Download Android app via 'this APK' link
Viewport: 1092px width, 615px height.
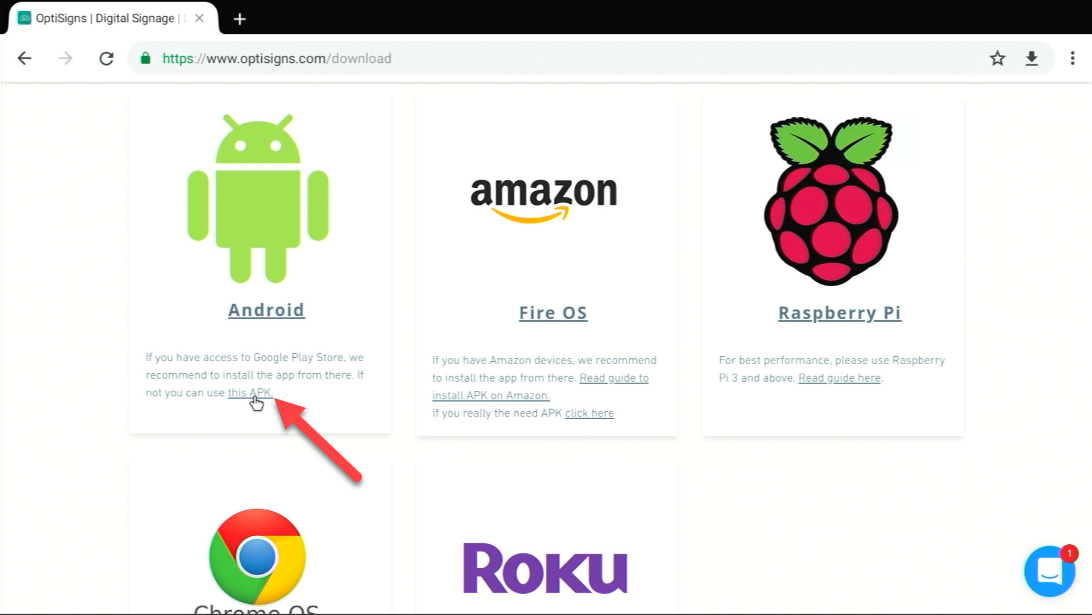[x=249, y=393]
